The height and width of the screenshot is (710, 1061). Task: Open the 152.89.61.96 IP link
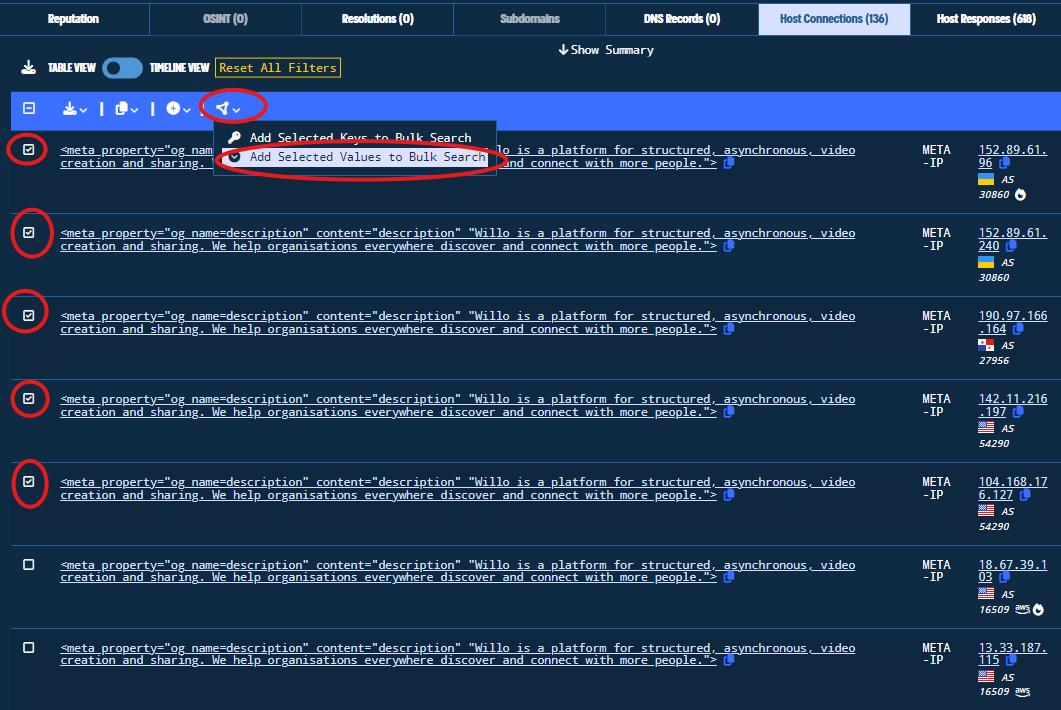(1012, 156)
